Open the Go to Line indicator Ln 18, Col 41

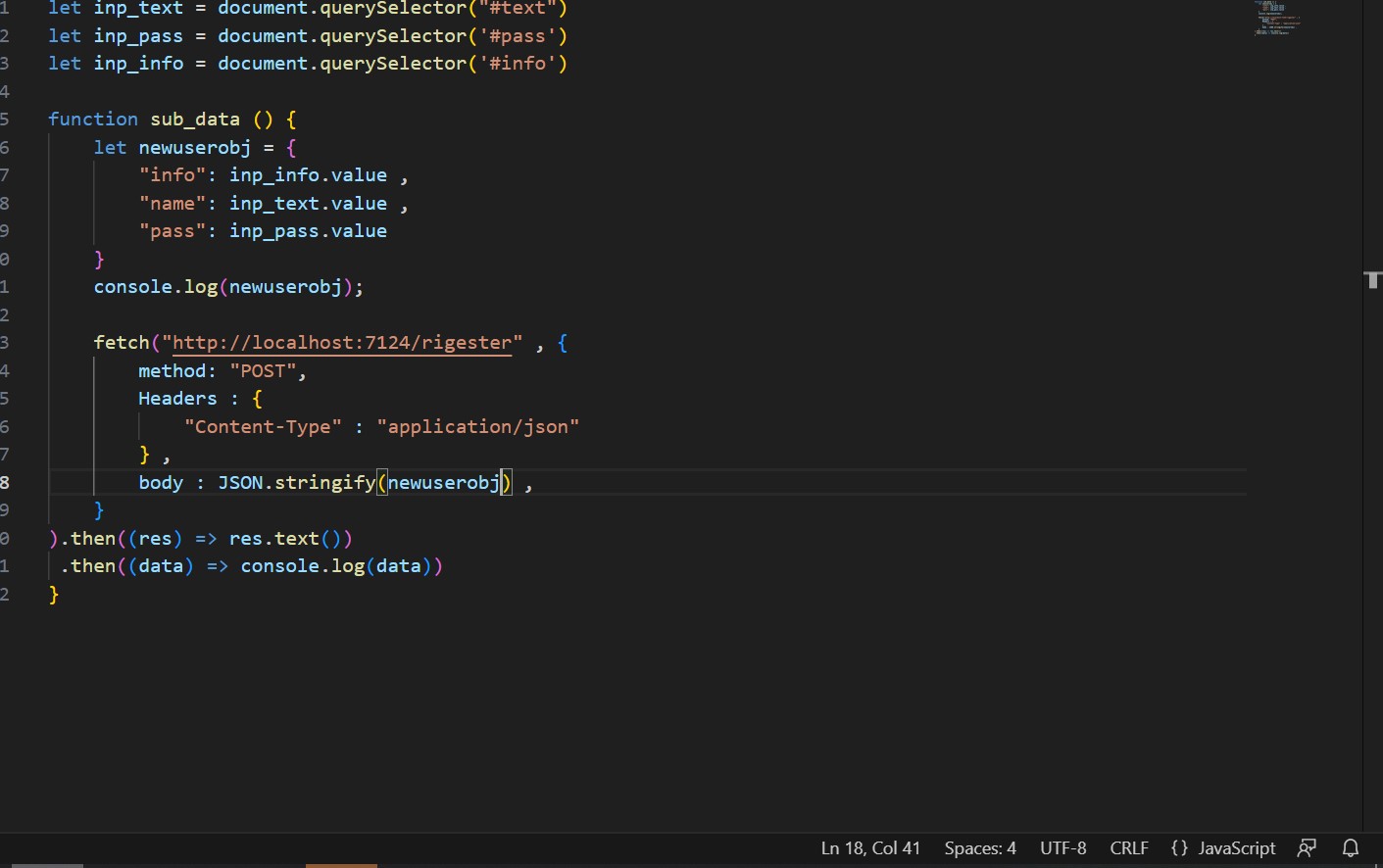point(870,848)
